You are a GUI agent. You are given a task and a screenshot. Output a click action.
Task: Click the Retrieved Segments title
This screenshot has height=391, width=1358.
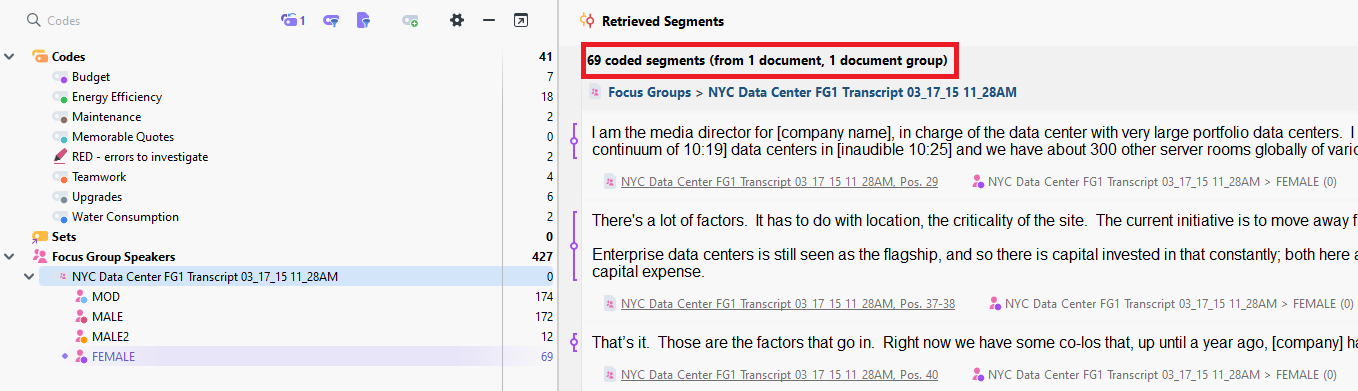(663, 21)
